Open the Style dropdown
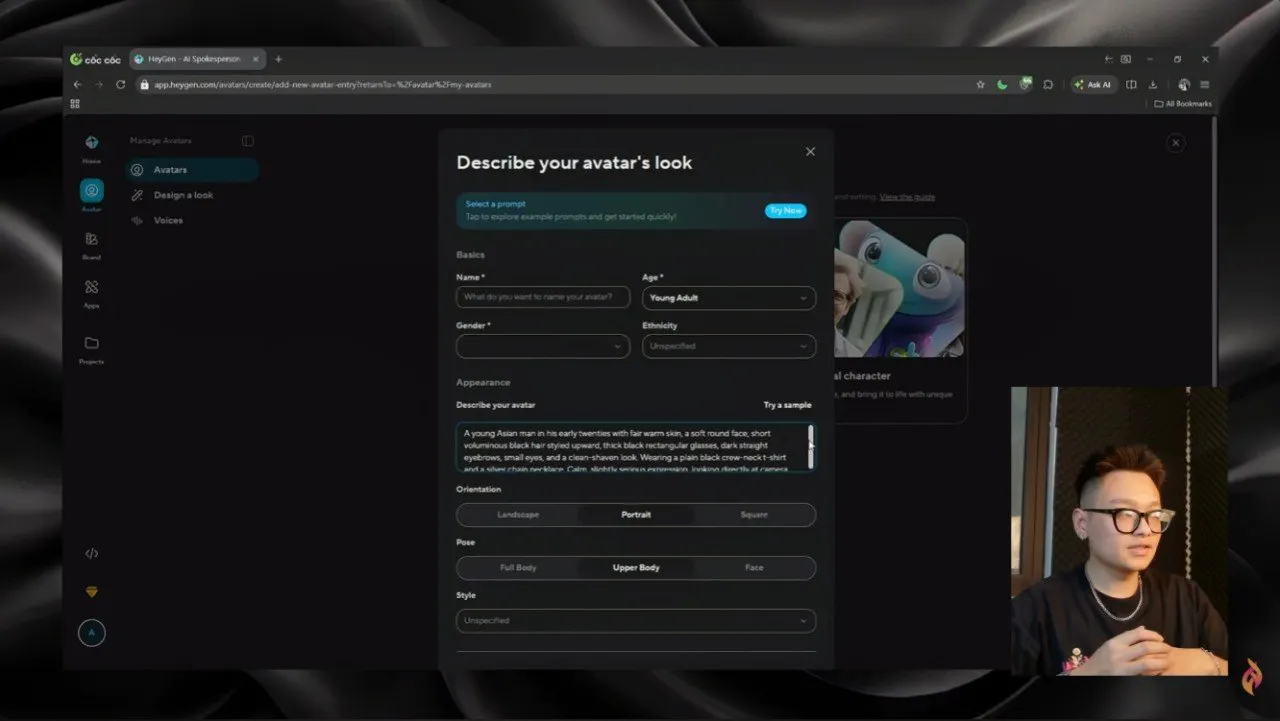Screen dimensions: 1280x721 636,621
